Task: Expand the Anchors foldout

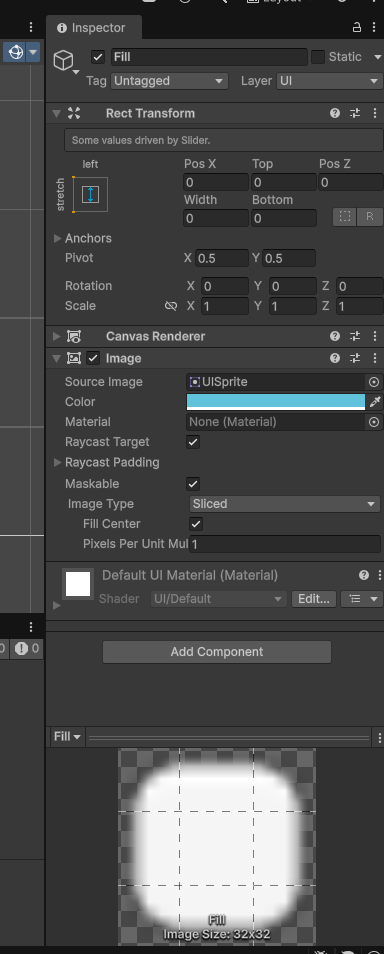Action: [58, 238]
